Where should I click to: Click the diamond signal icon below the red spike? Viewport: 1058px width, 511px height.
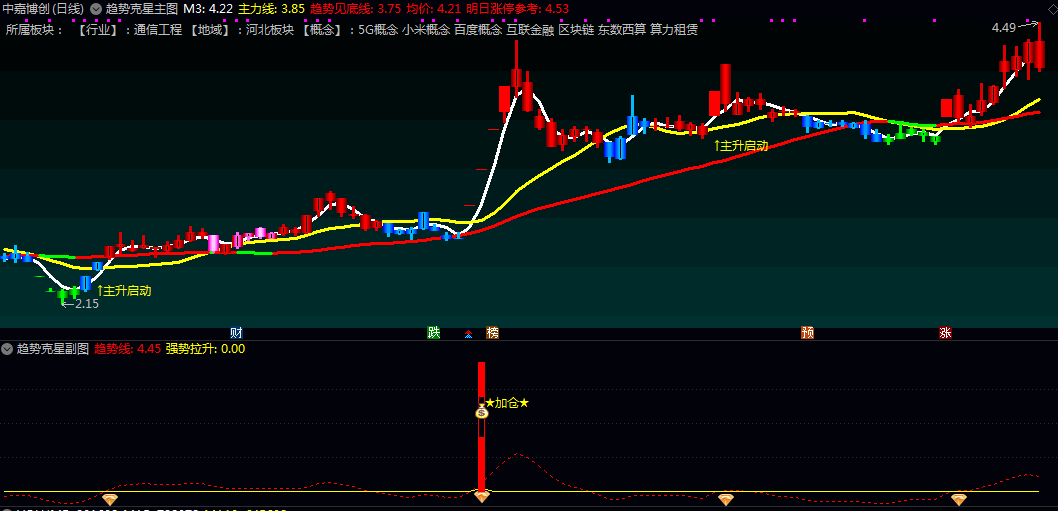[481, 498]
